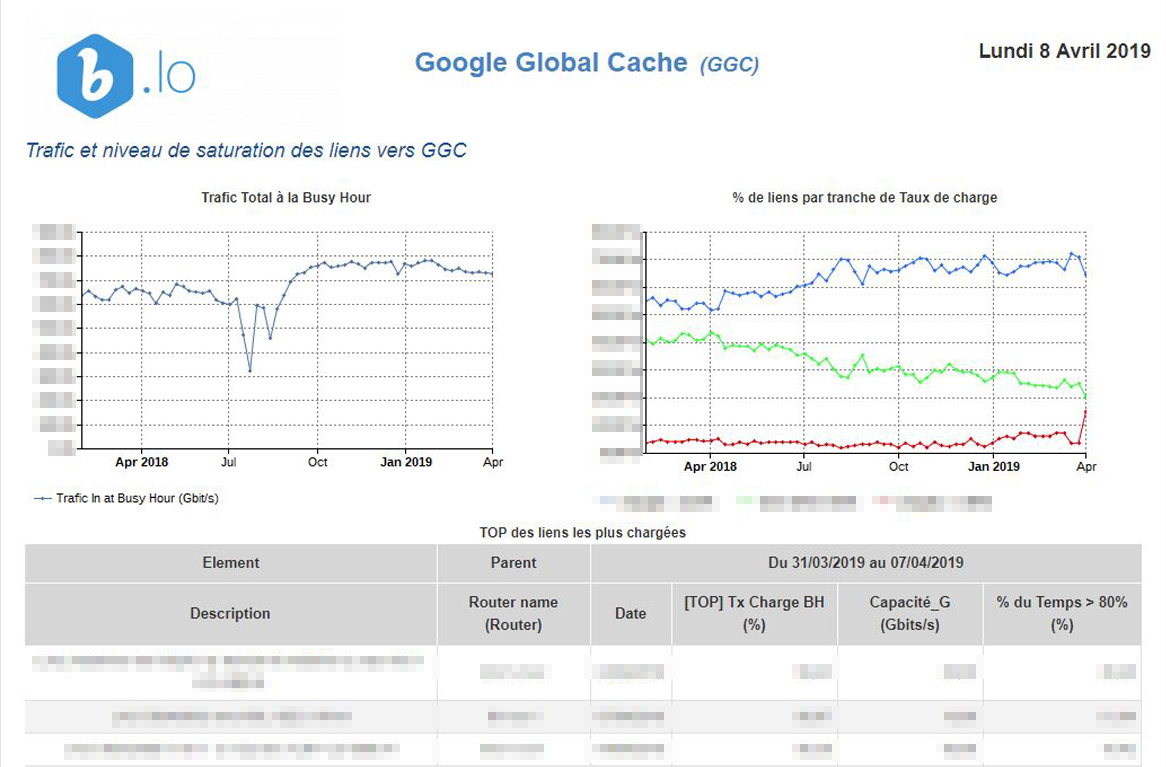1166x767 pixels.
Task: Click the Router name (Router) column header
Action: coord(513,614)
